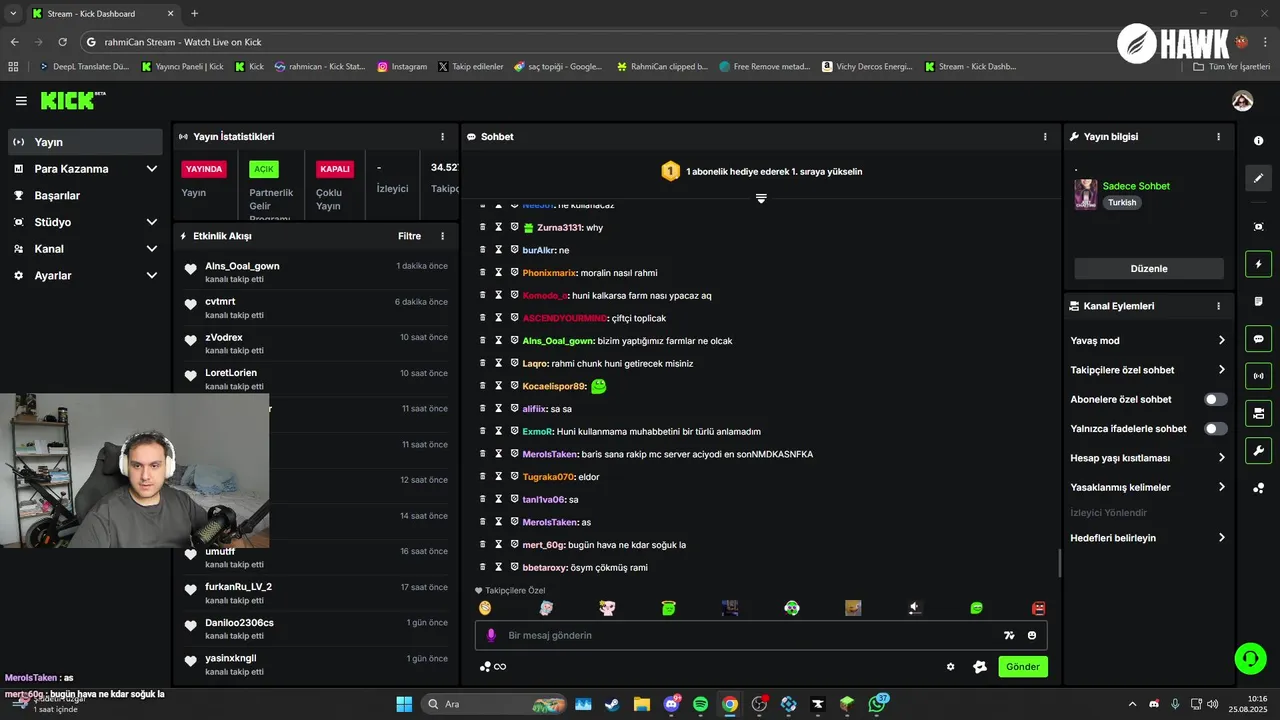Open the Etkinlik Akışı three-dot menu
The width and height of the screenshot is (1280, 720).
point(443,236)
